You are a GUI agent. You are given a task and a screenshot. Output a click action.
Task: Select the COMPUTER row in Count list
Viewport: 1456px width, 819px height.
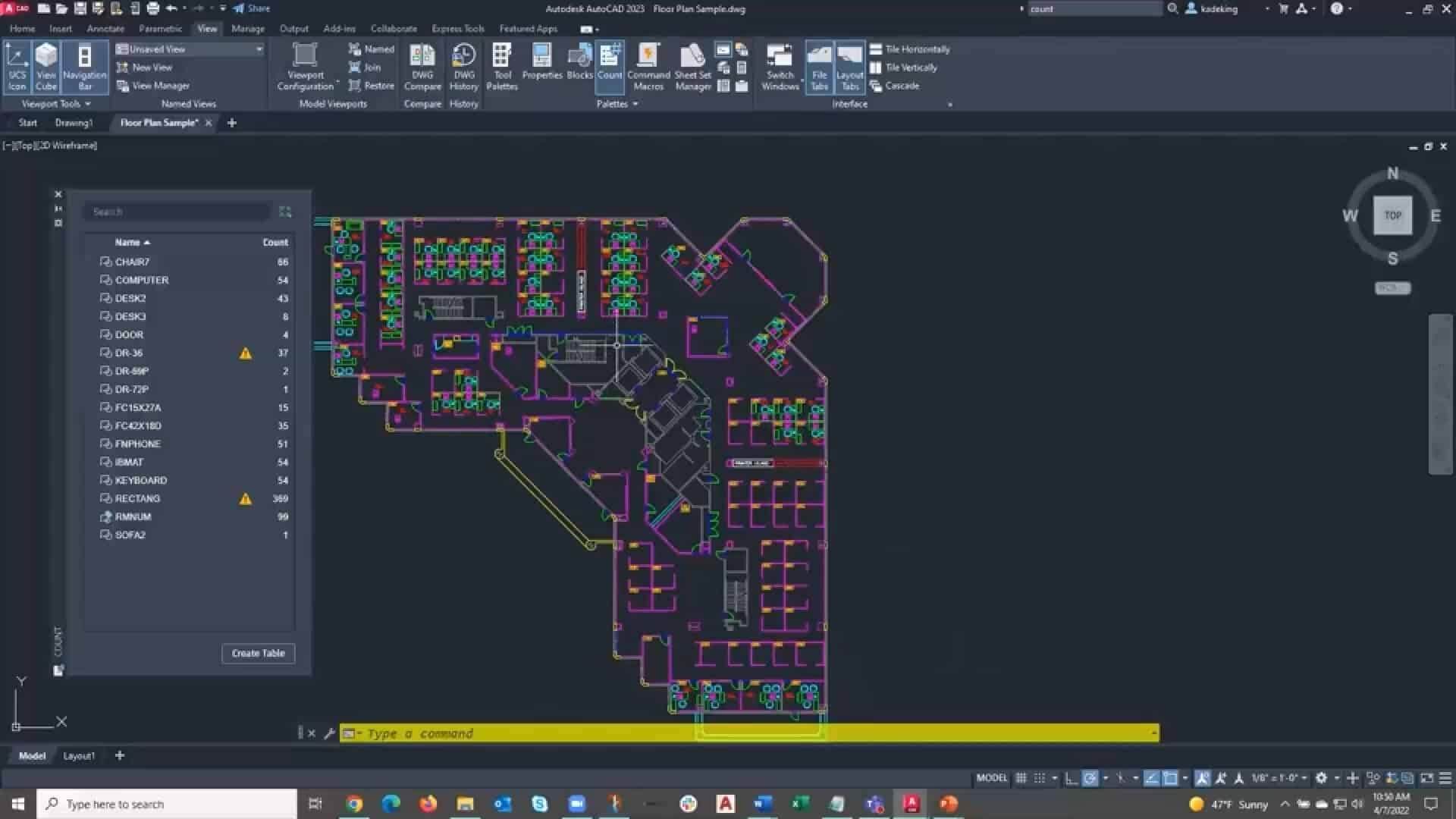190,281
